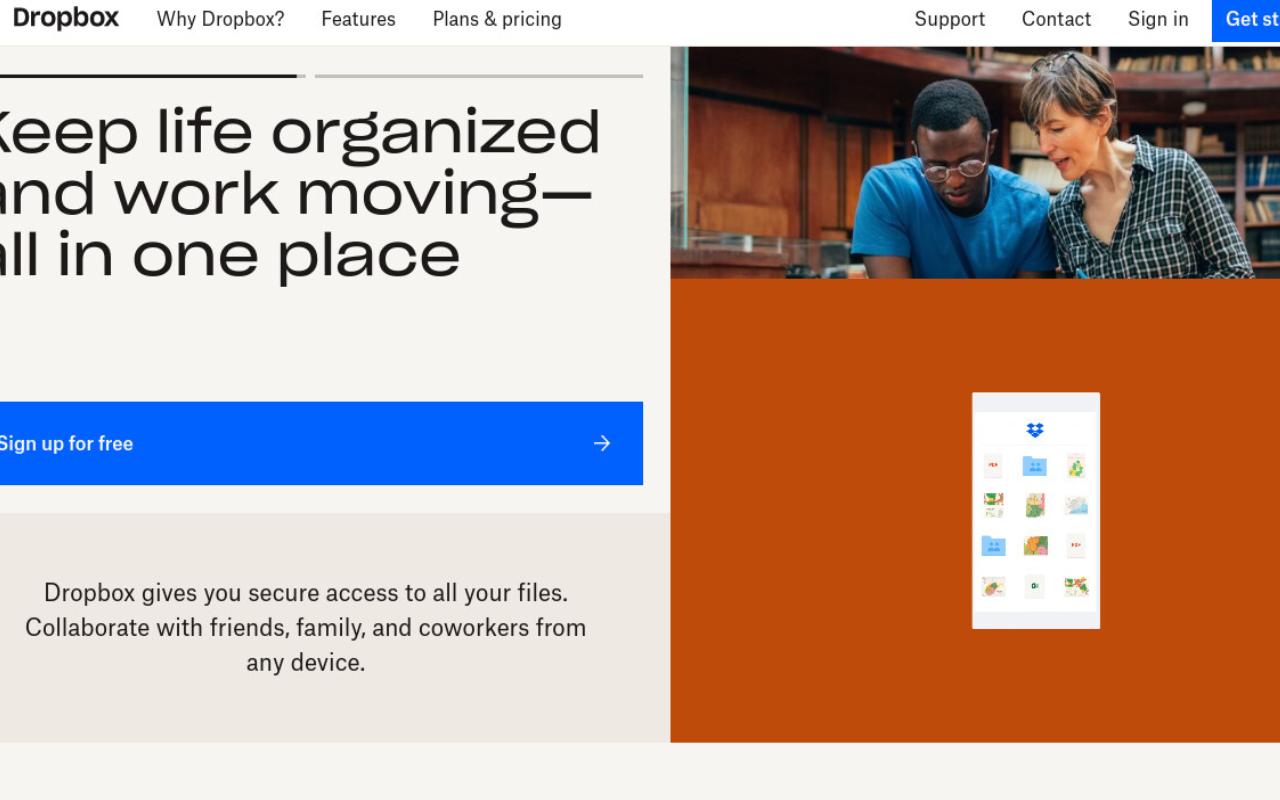Open the Support link

(x=949, y=19)
